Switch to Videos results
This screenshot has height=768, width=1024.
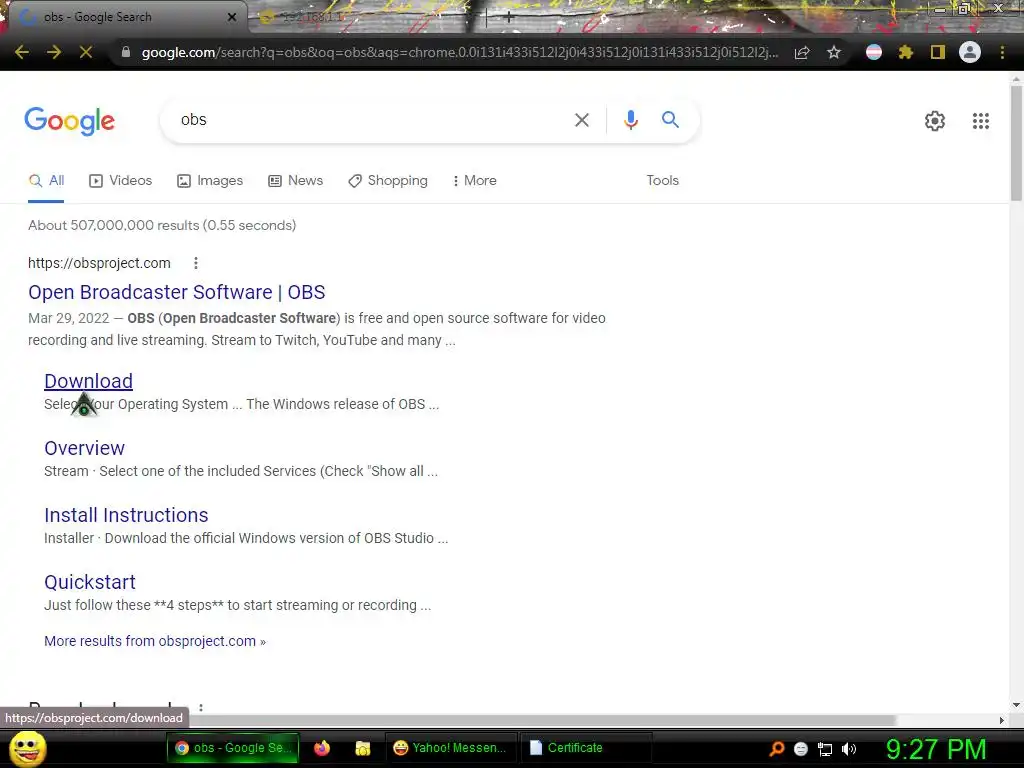pos(121,181)
